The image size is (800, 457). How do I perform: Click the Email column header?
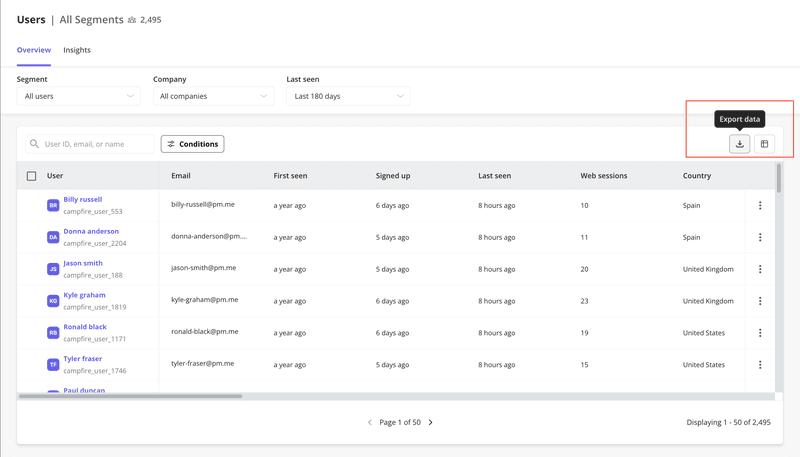click(x=181, y=175)
